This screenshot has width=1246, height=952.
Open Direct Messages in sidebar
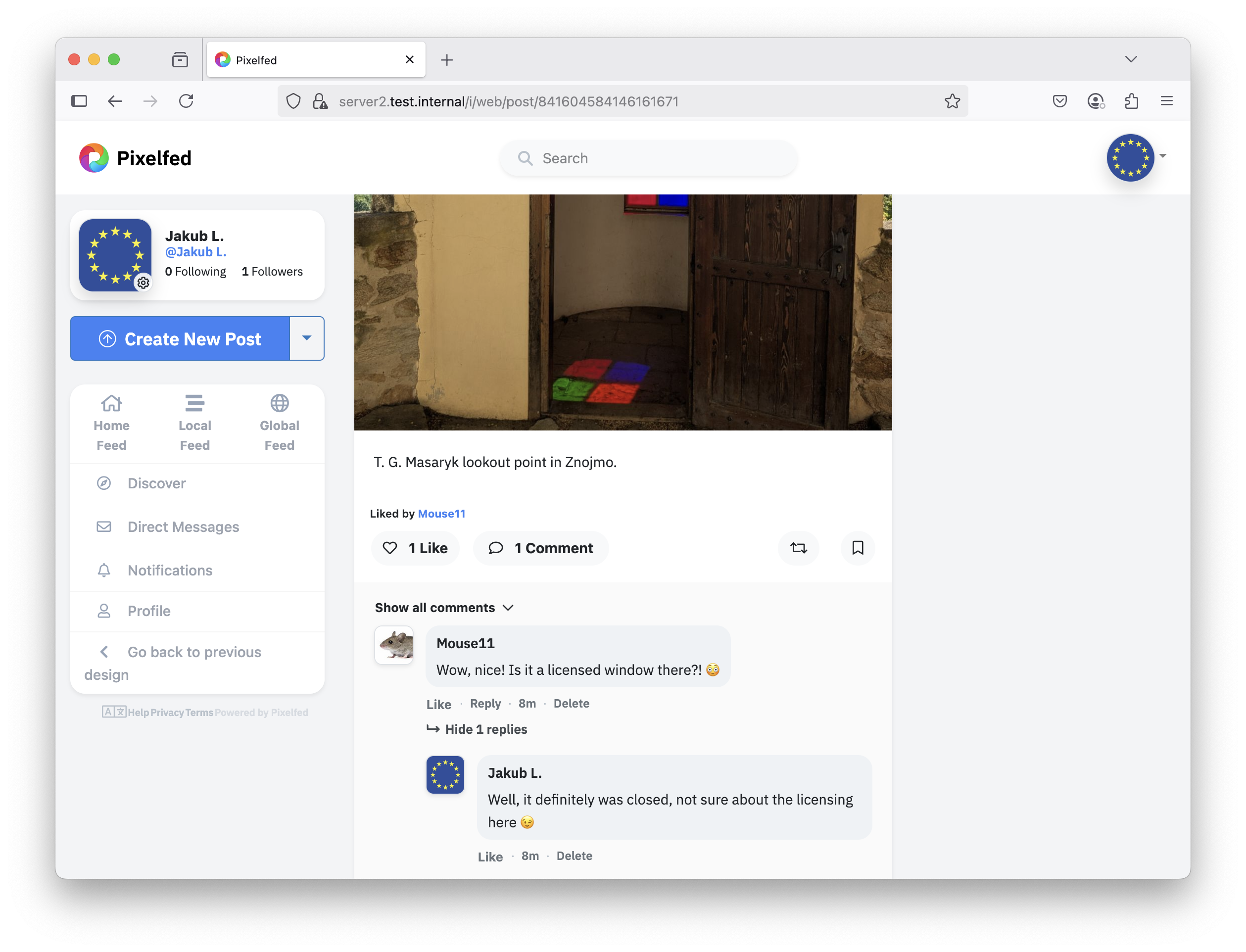tap(183, 527)
